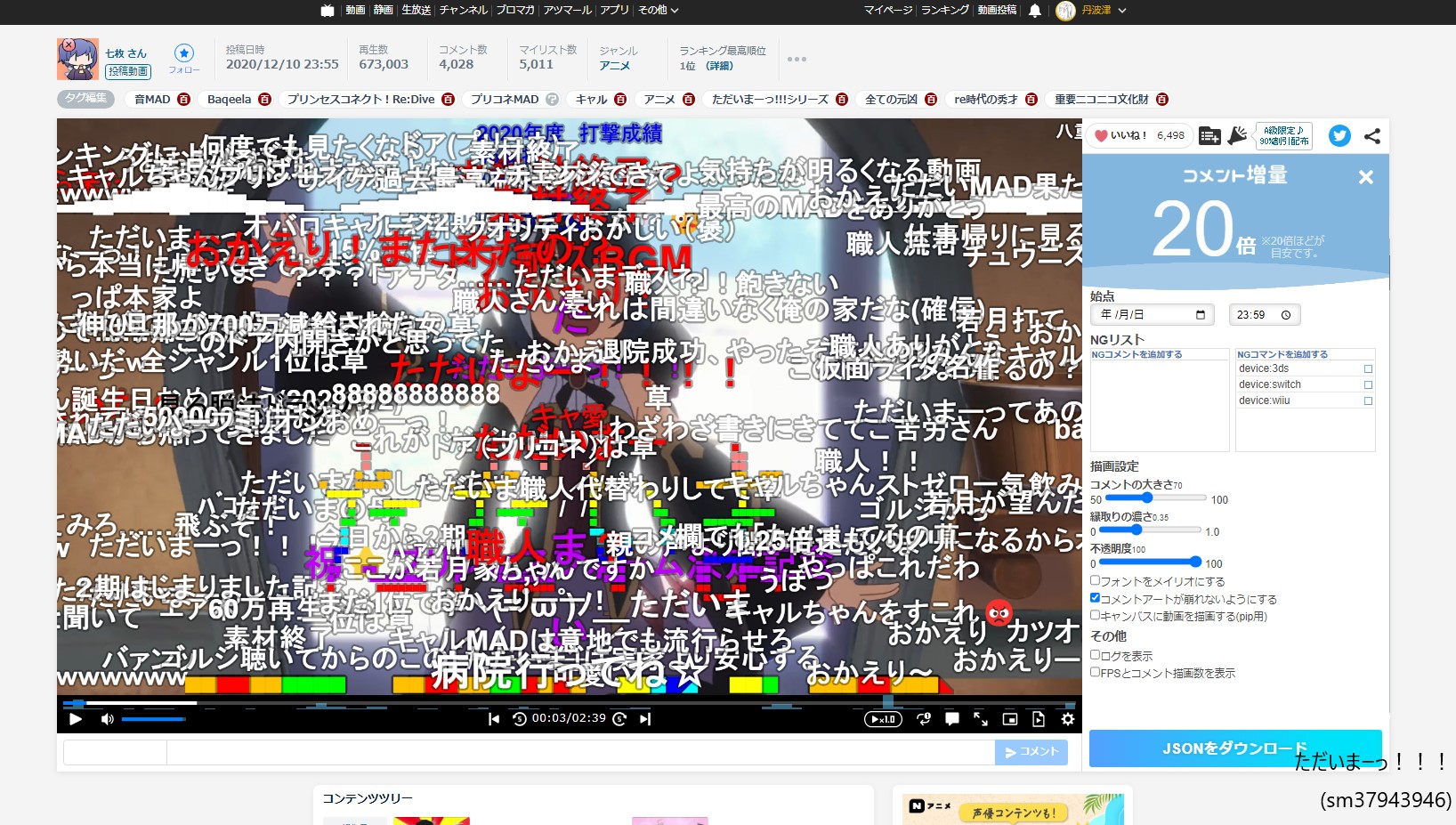Click the player volume slider
The height and width of the screenshot is (825, 1456).
(153, 719)
